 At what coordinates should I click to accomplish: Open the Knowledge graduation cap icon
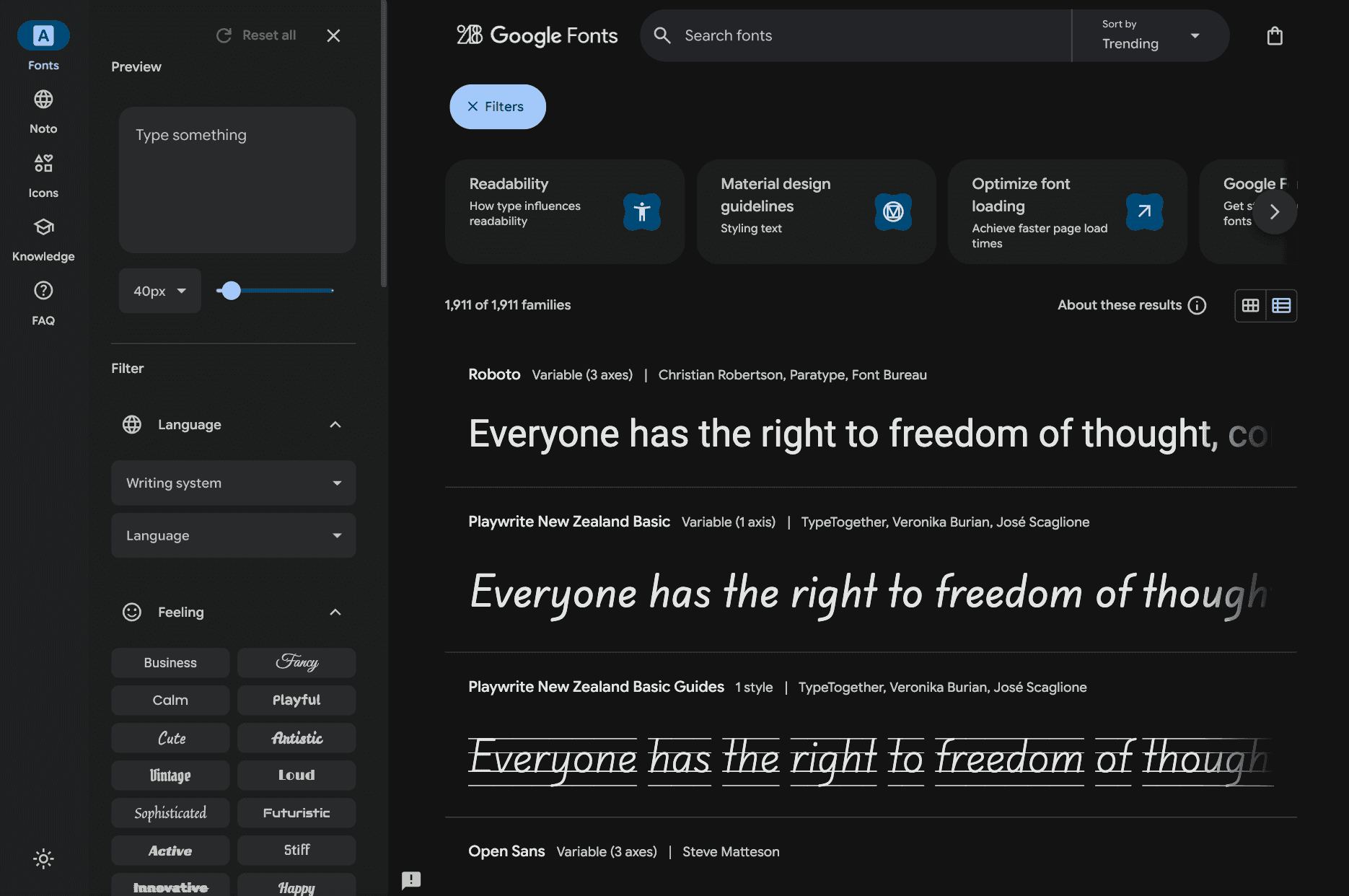click(43, 227)
